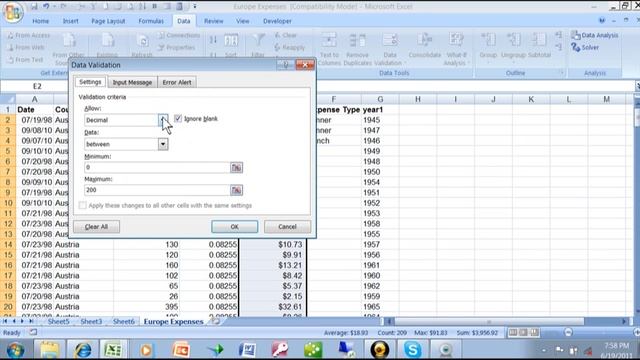Click the Office button logo
The height and width of the screenshot is (360, 640).
coord(12,11)
